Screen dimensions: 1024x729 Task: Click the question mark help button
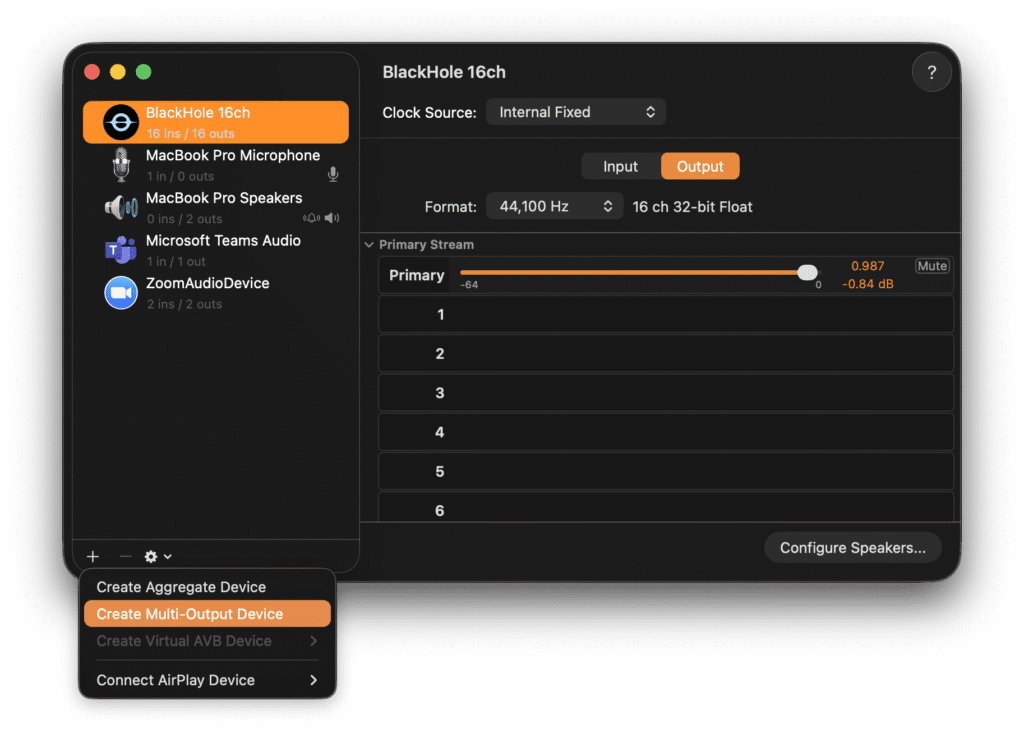point(931,73)
